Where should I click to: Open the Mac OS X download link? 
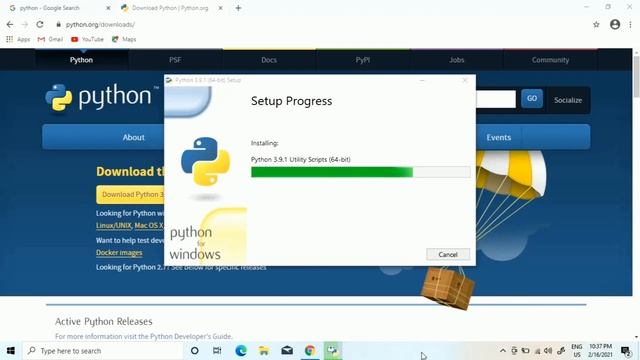coord(149,225)
